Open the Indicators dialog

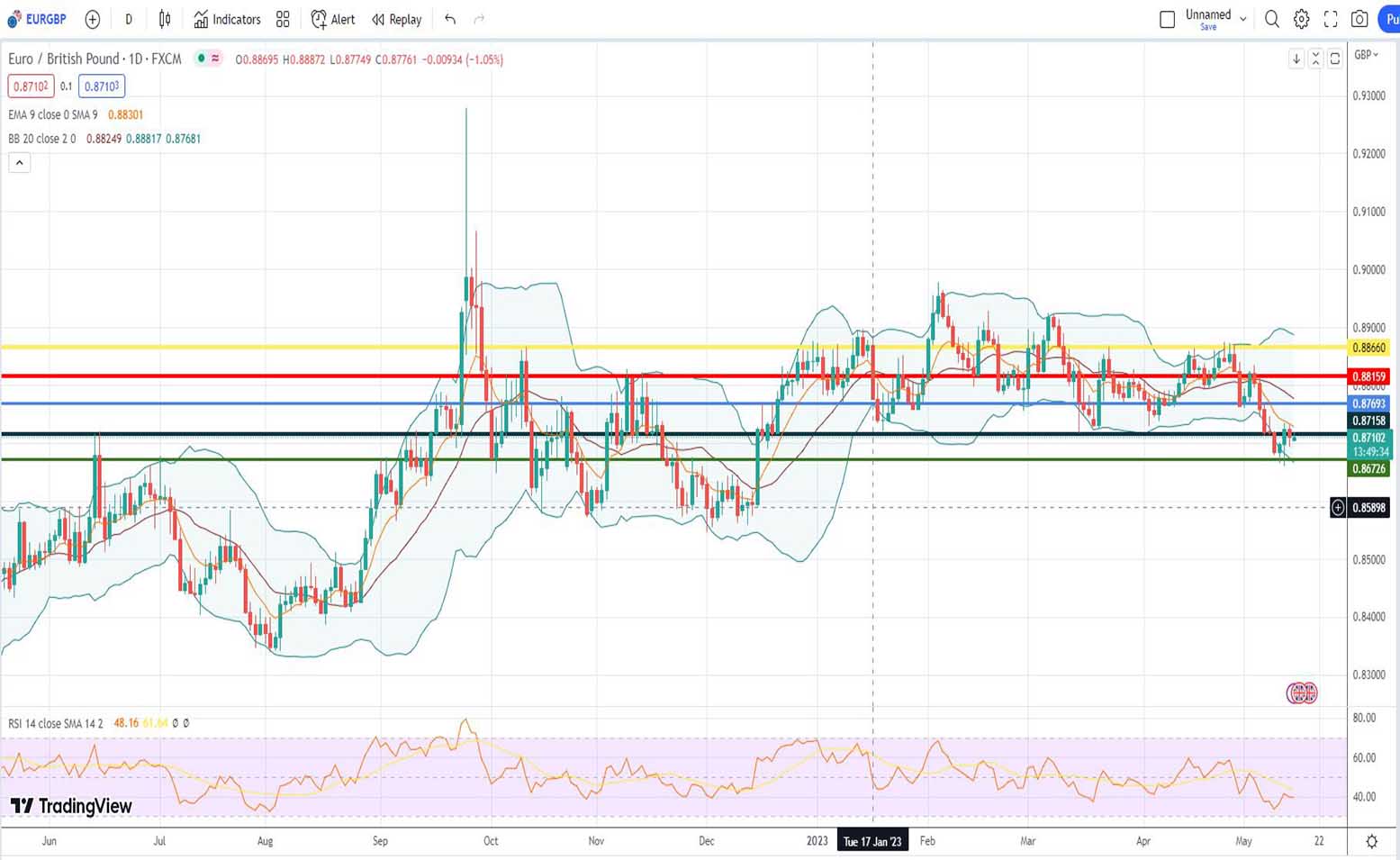227,19
